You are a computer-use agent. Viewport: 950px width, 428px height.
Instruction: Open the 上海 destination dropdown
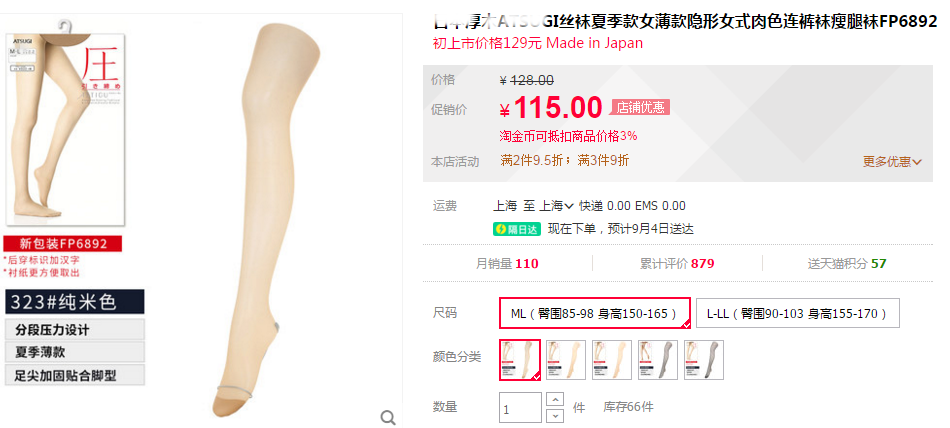pyautogui.click(x=556, y=206)
